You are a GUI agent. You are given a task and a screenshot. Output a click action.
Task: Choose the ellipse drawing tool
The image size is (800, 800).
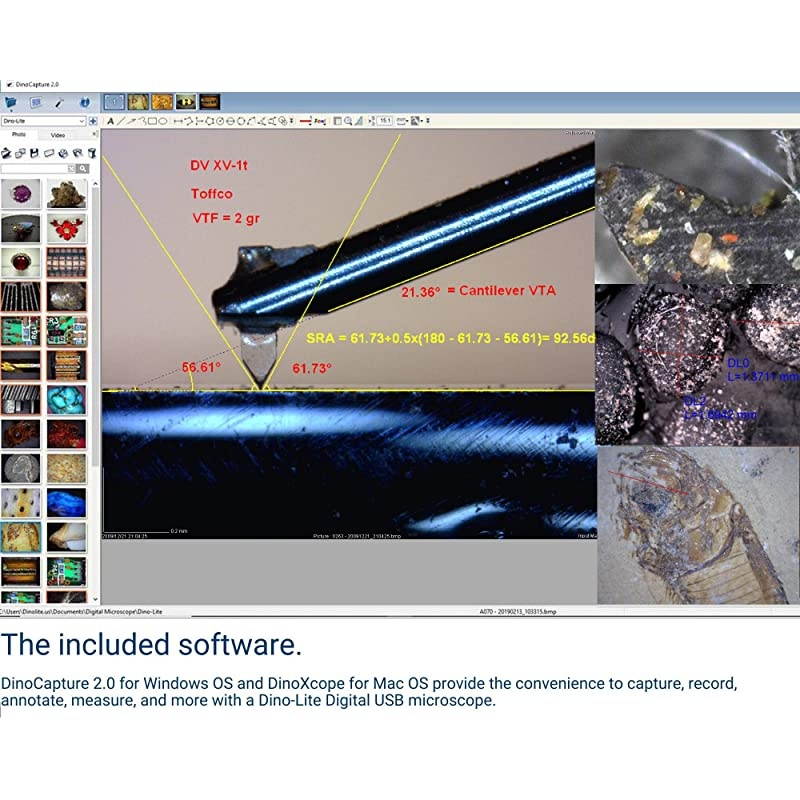click(x=163, y=121)
